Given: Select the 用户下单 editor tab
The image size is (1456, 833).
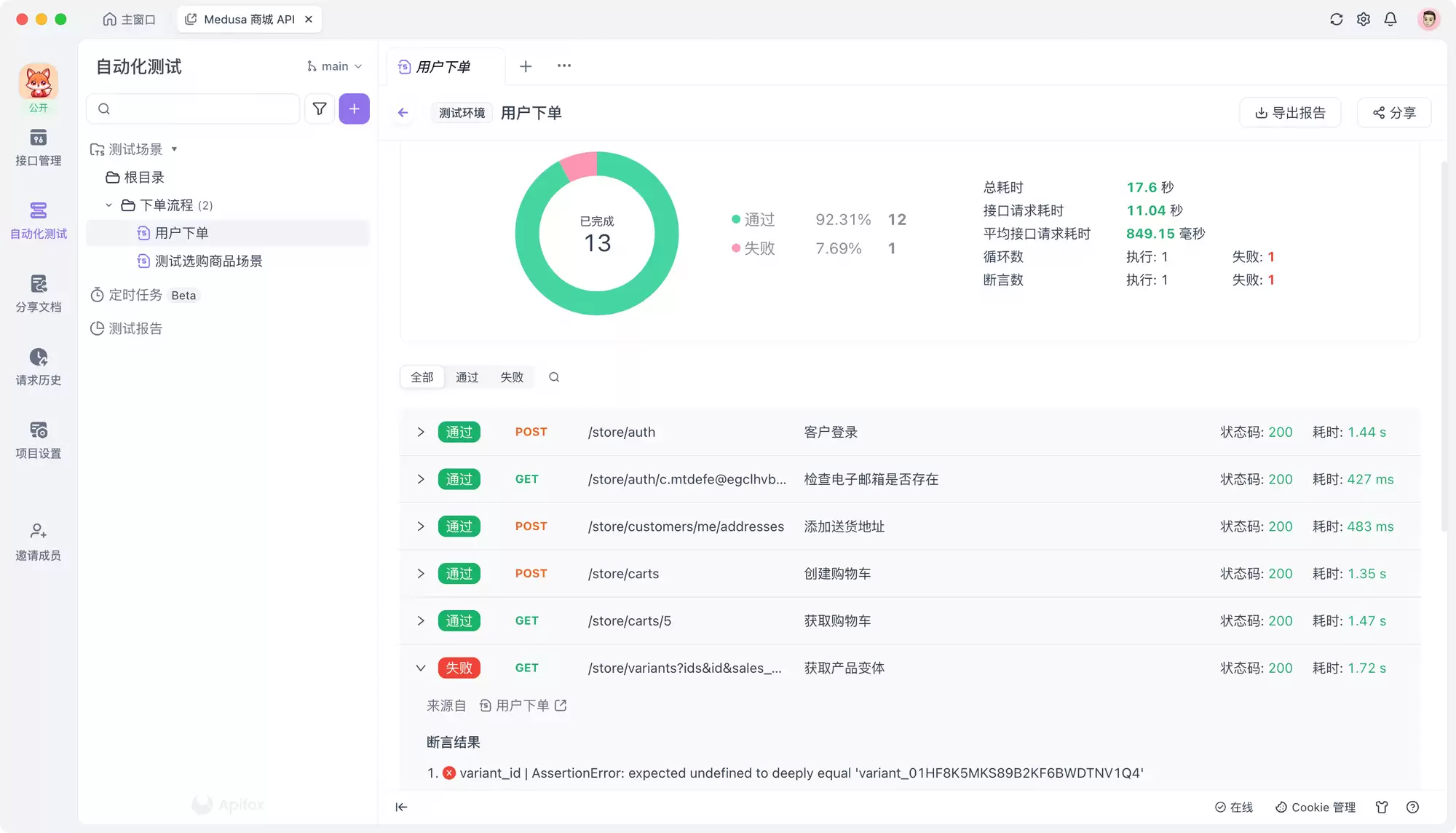Looking at the screenshot, I should (444, 67).
